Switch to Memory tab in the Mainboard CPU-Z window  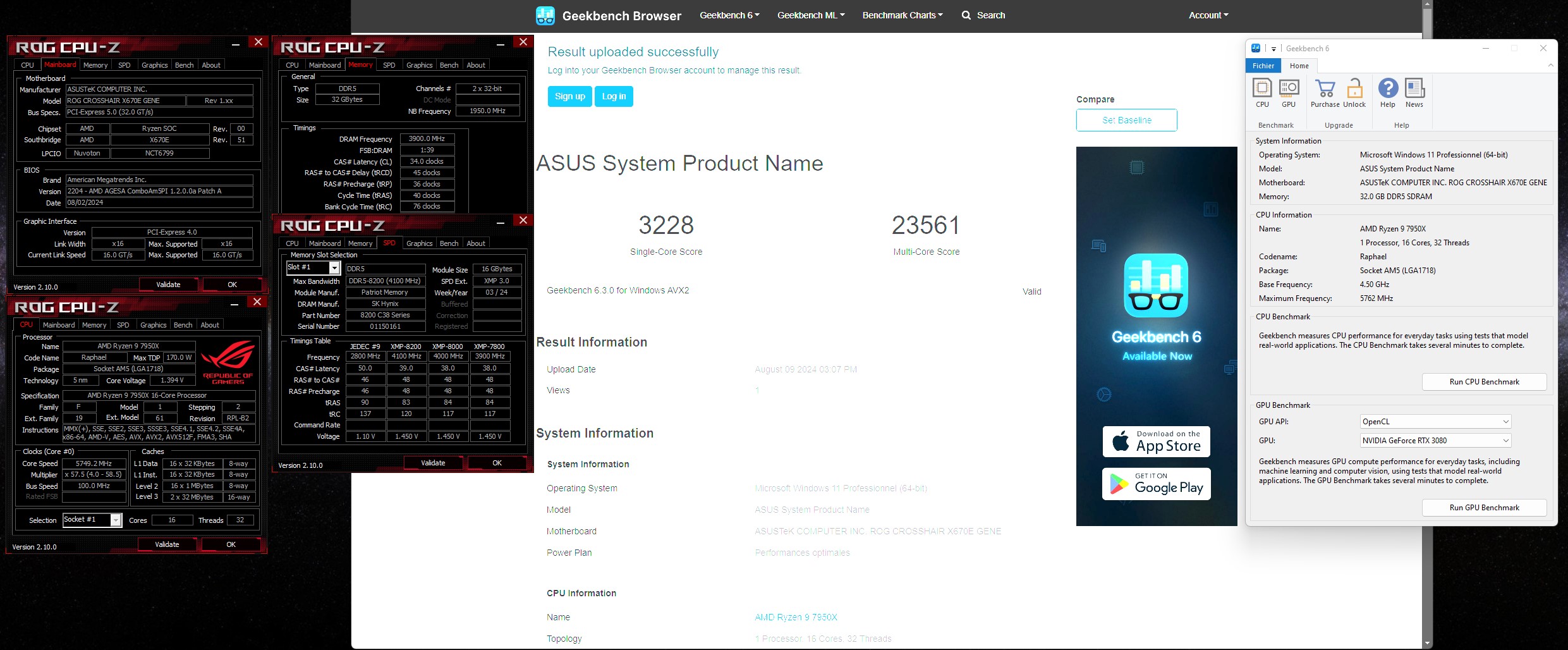tap(95, 65)
